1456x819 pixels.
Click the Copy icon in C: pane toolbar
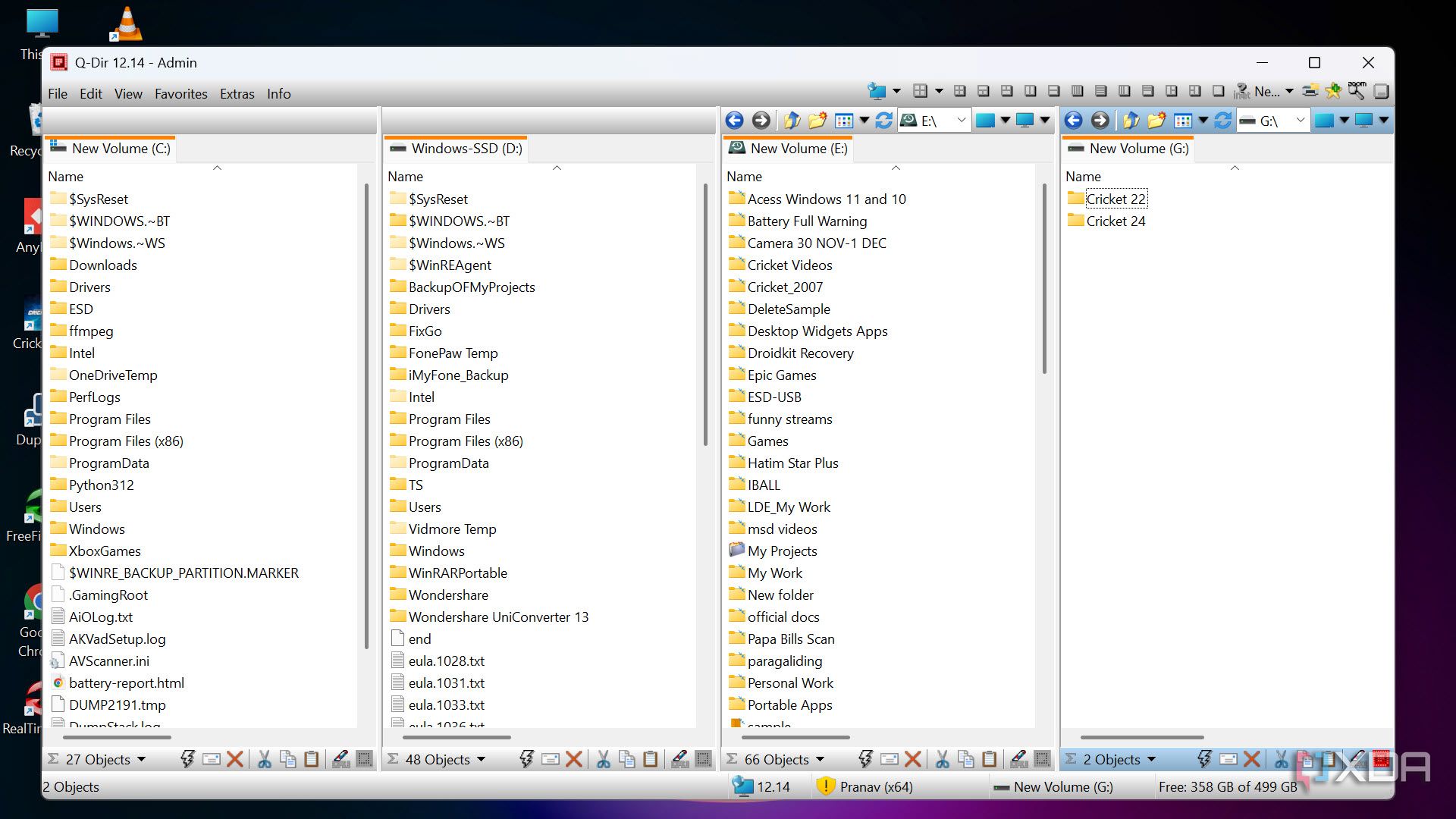(287, 759)
